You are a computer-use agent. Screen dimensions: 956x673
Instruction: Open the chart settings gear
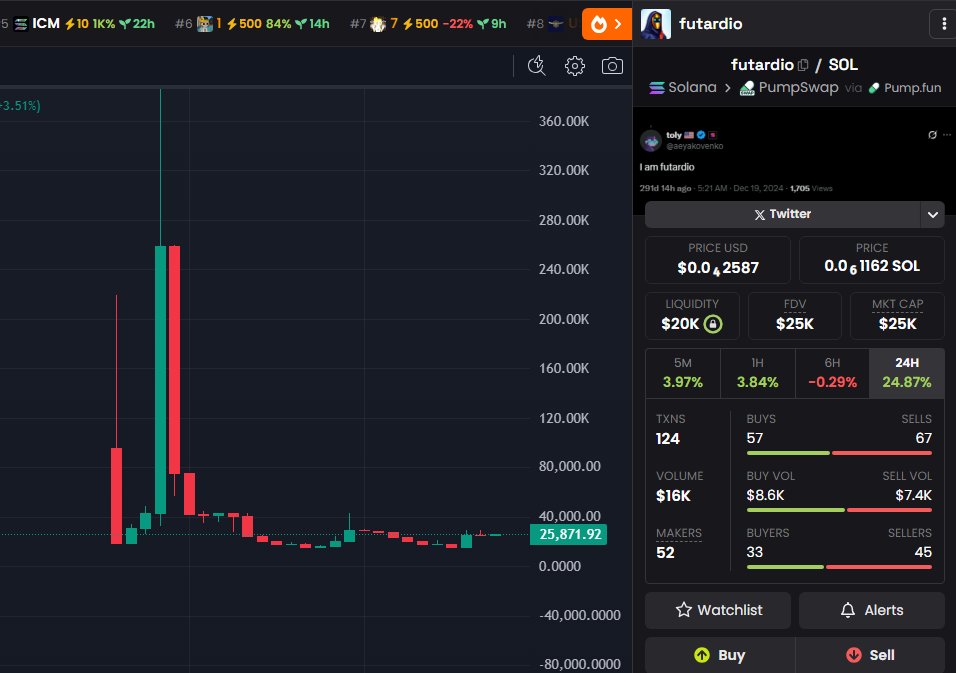(574, 66)
